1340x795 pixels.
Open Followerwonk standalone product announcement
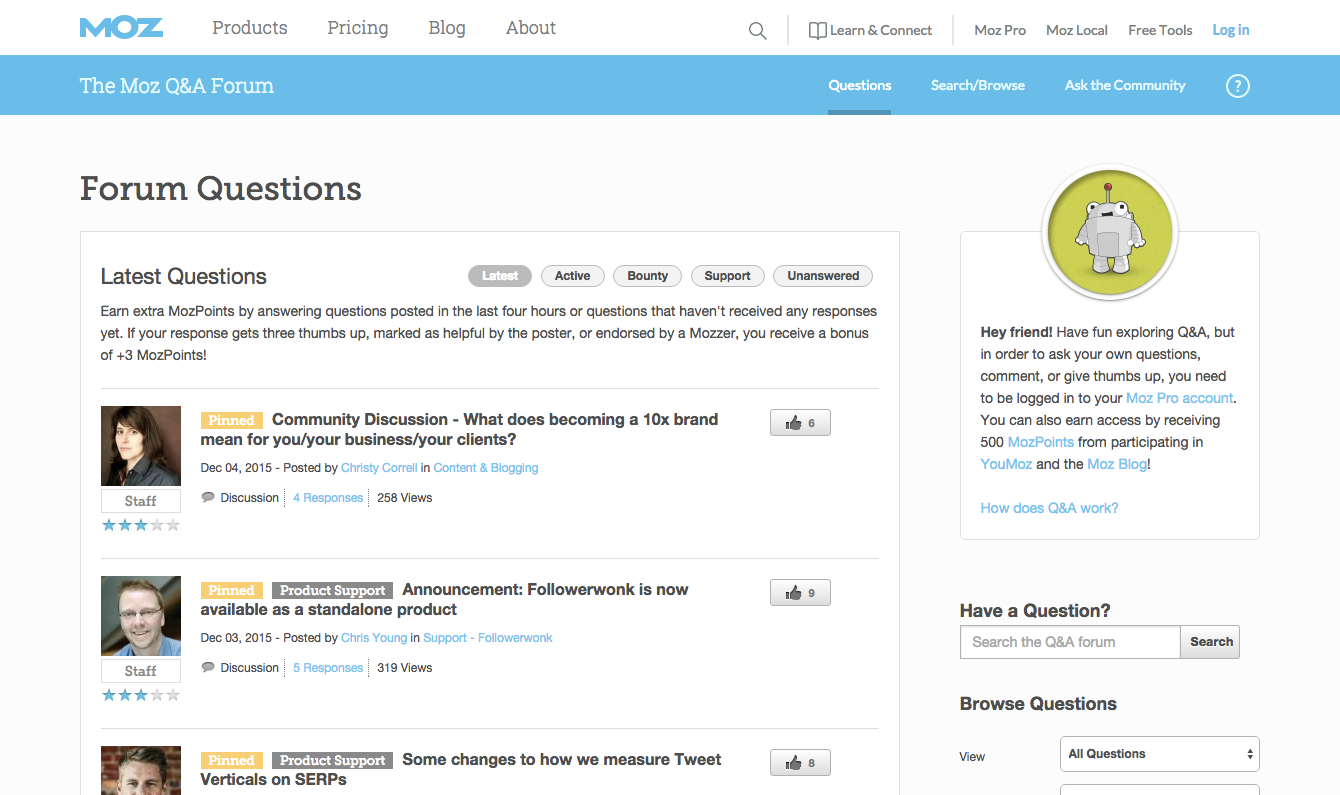[444, 600]
